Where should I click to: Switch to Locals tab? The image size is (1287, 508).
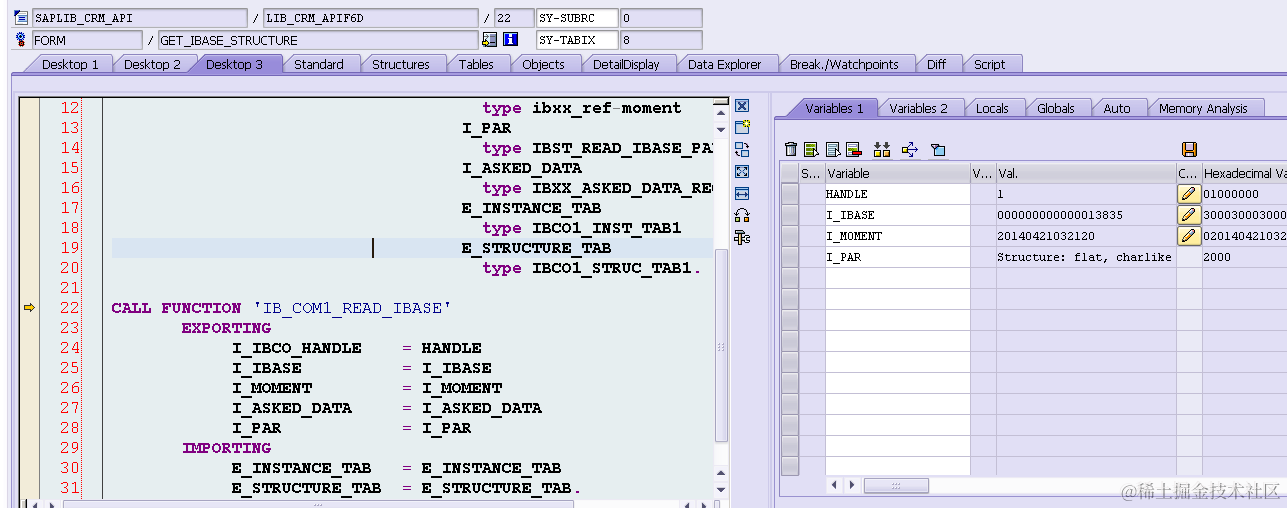click(992, 108)
